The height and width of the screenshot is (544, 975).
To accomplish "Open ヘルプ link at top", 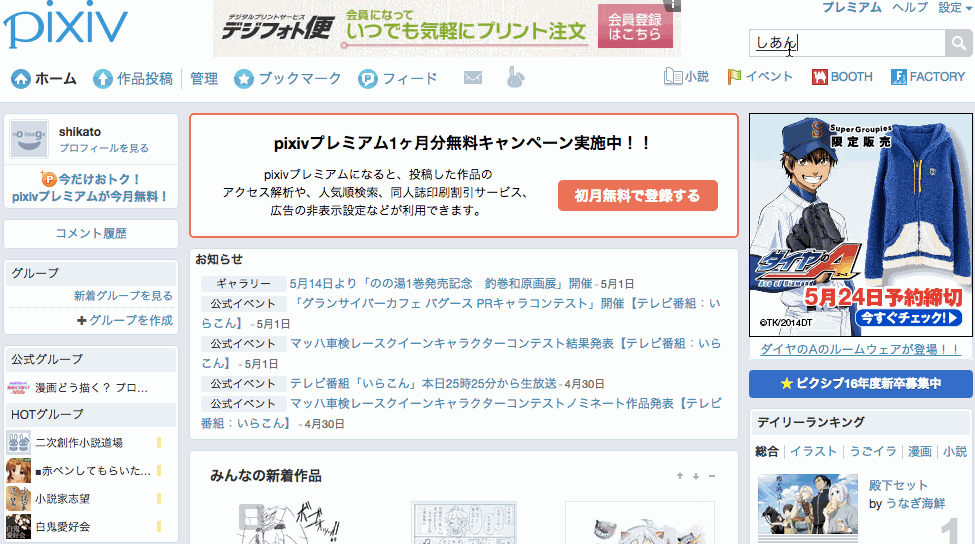I will pyautogui.click(x=910, y=7).
